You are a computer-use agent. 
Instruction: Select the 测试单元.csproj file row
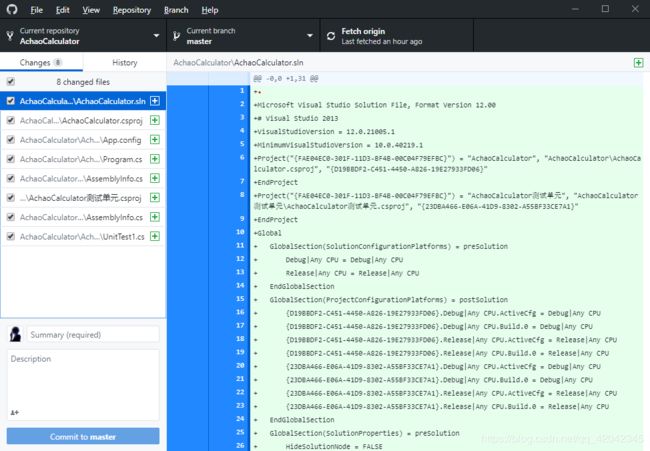coord(83,198)
